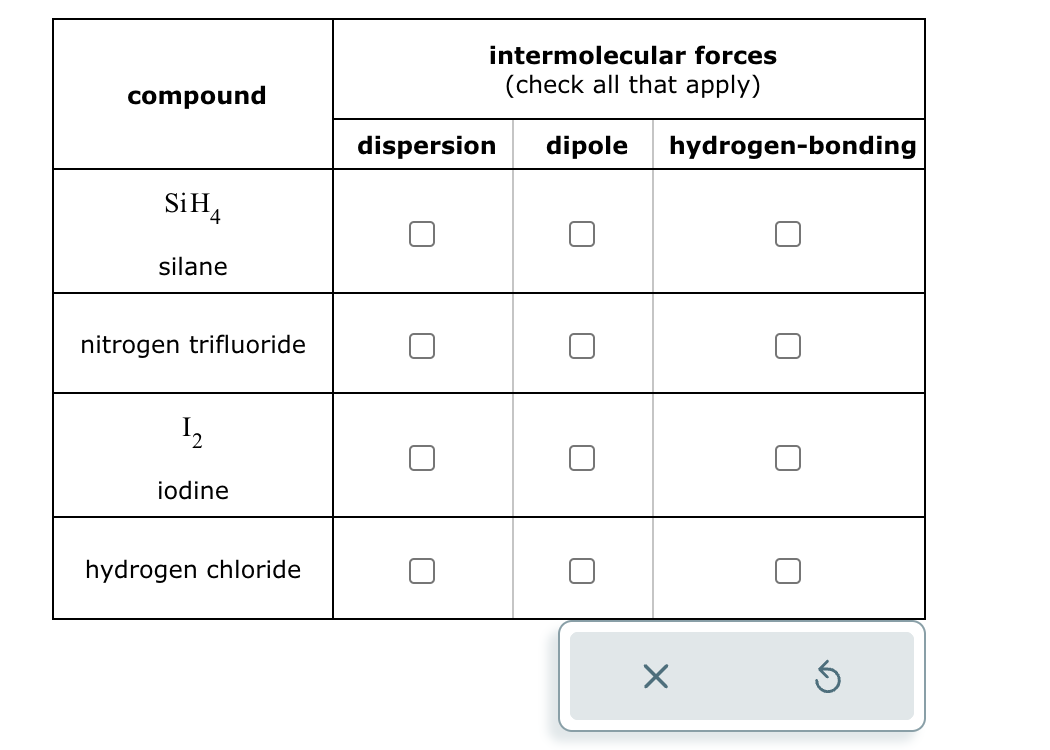
Task: Check the dipole box for iodine
Action: tap(582, 458)
